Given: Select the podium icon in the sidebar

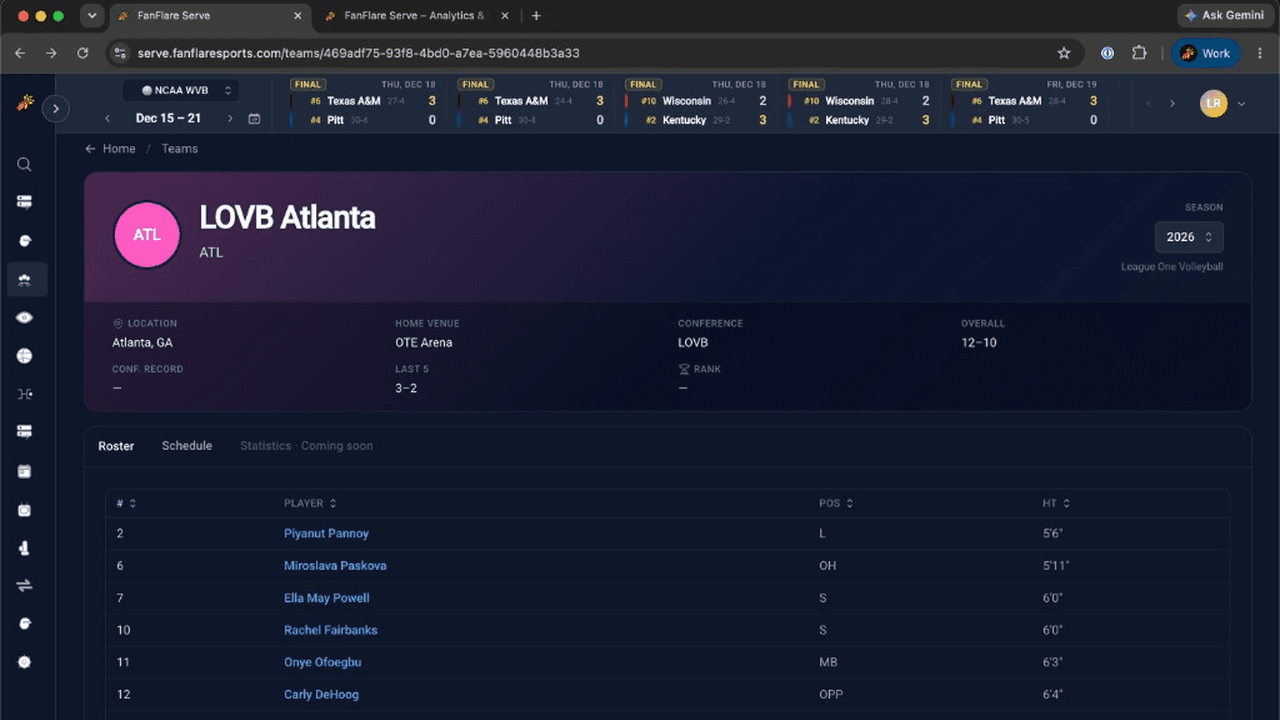Looking at the screenshot, I should tap(25, 548).
